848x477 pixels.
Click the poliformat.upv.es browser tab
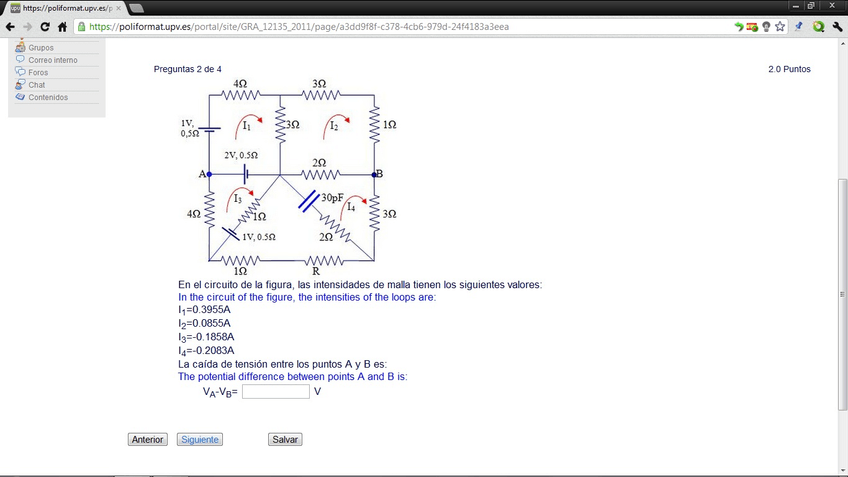pos(65,7)
